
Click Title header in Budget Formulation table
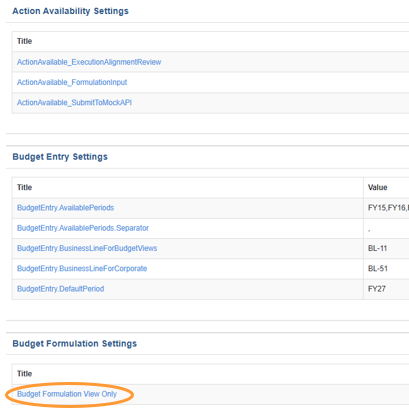click(x=24, y=374)
